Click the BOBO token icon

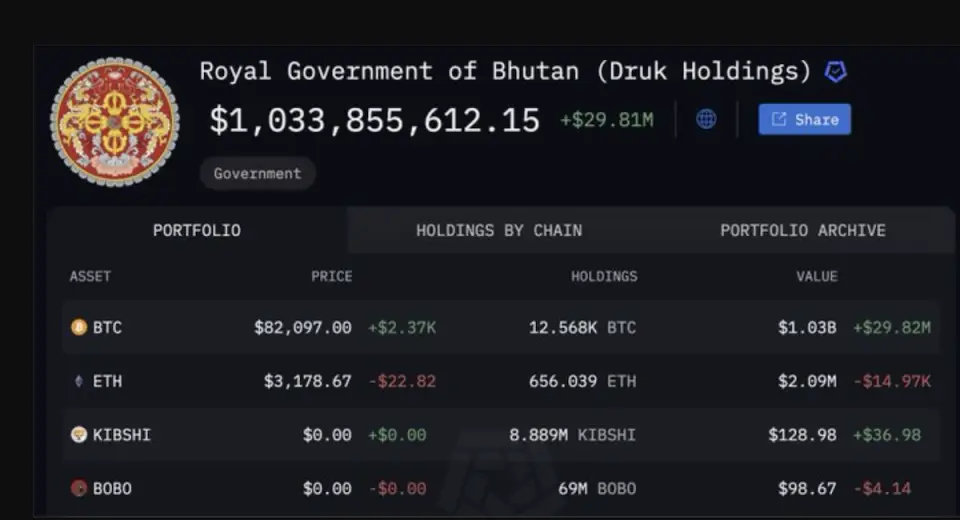tap(79, 488)
